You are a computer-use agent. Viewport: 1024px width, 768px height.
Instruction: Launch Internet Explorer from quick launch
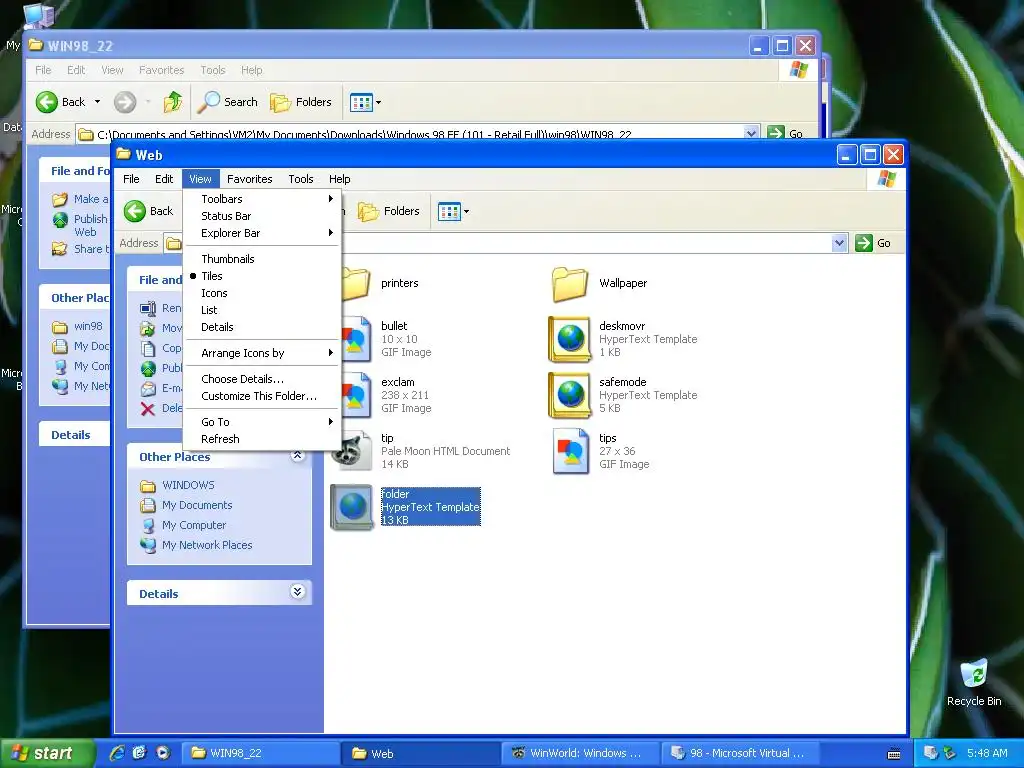coord(117,753)
